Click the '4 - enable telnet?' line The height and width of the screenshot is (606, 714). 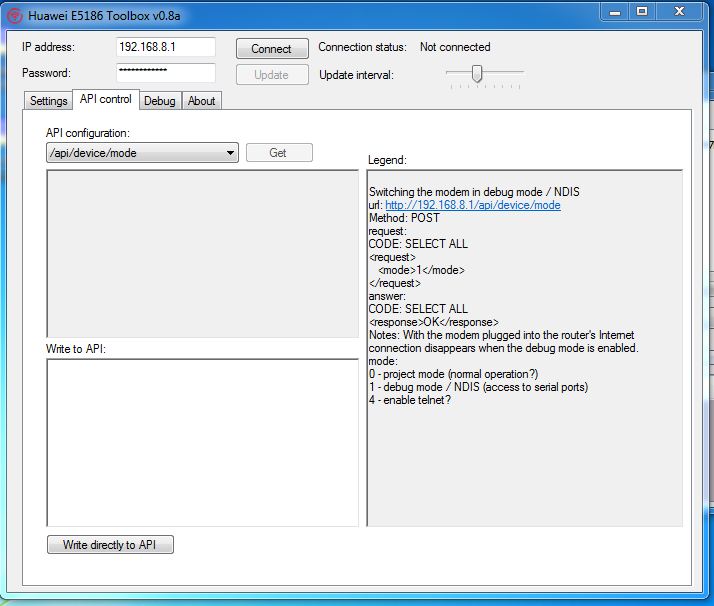[x=410, y=400]
